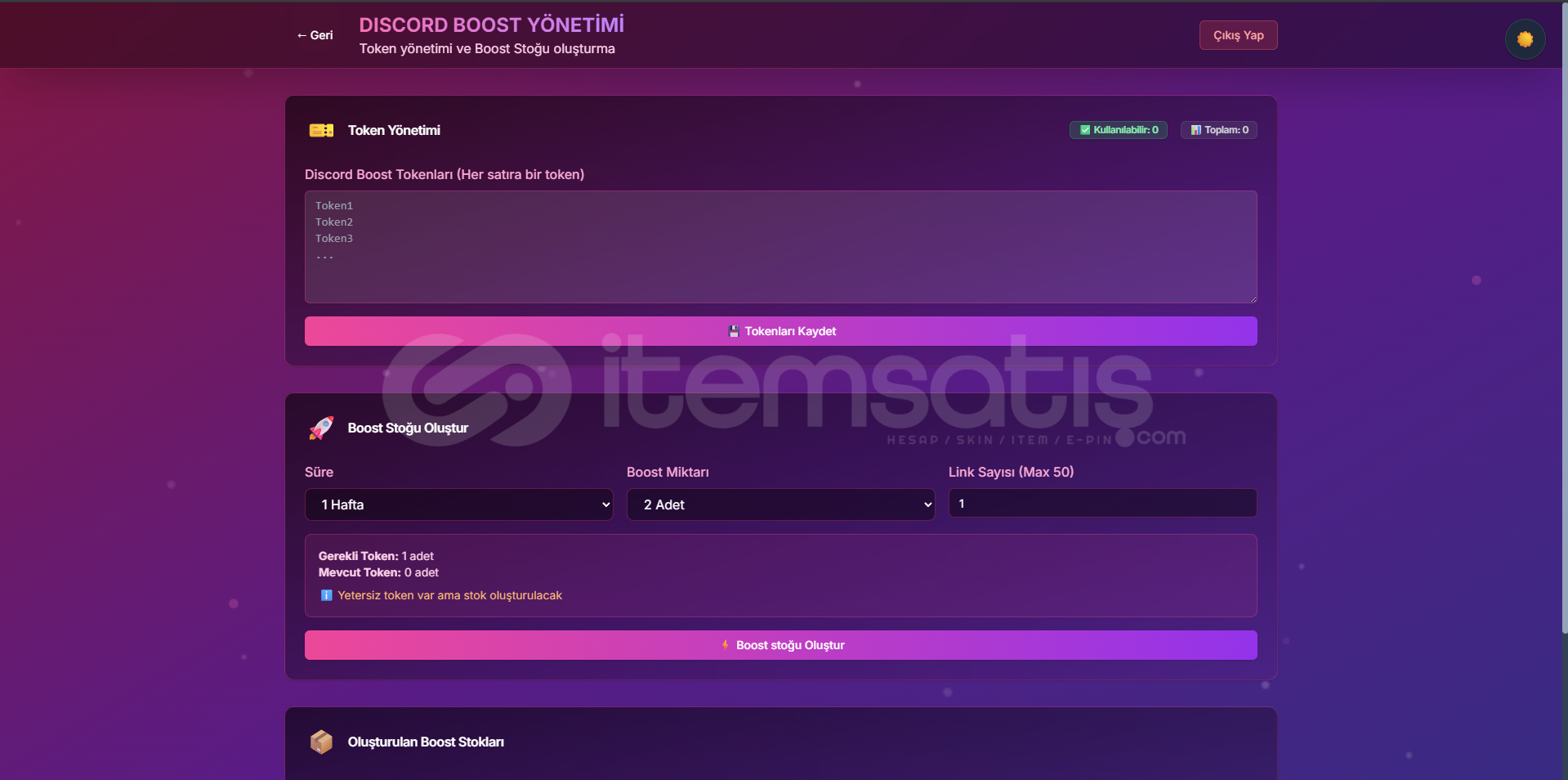Click the Boost Stoğu Oluştur section heading
The width and height of the screenshot is (1568, 780).
[x=408, y=428]
